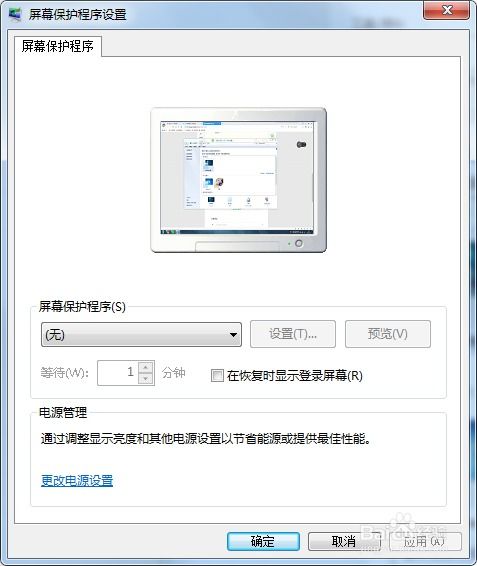
Task: Click the screen saver icon in title bar
Action: pos(15,14)
